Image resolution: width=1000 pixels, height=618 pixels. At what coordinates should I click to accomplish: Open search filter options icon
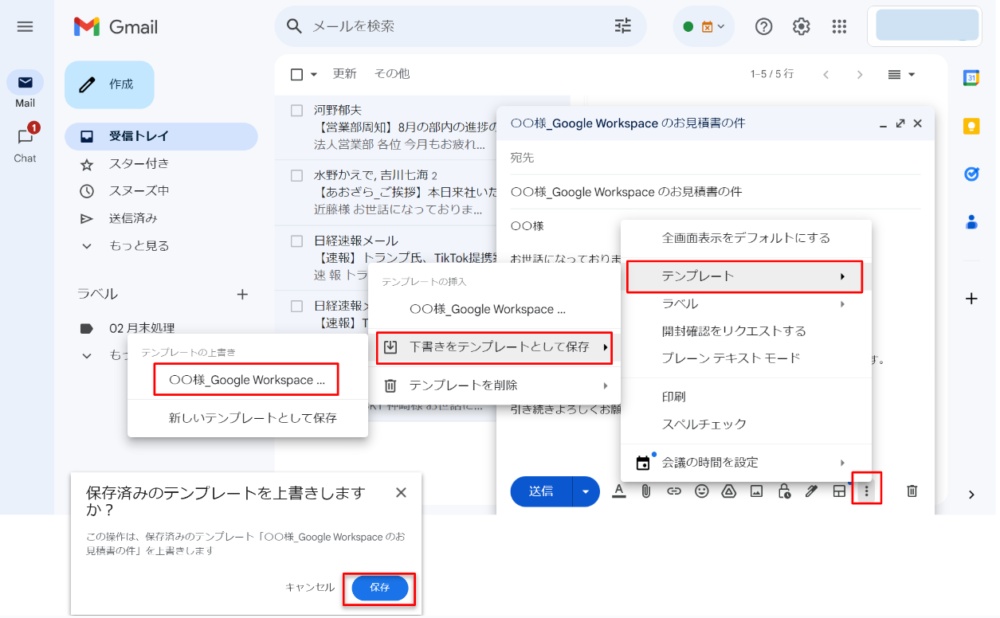coord(622,26)
